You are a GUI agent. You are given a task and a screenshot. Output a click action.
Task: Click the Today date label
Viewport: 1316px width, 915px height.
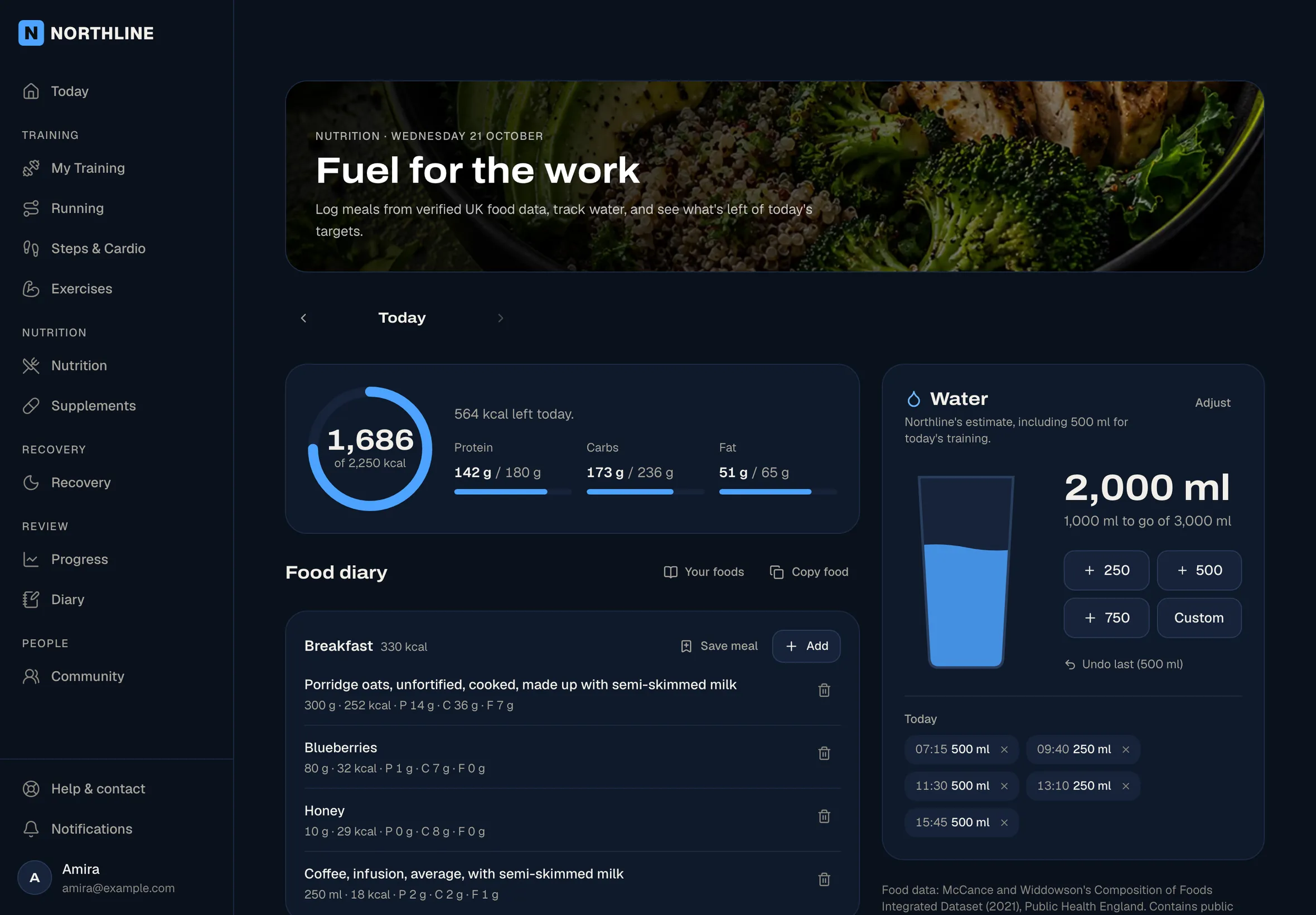pyautogui.click(x=401, y=317)
